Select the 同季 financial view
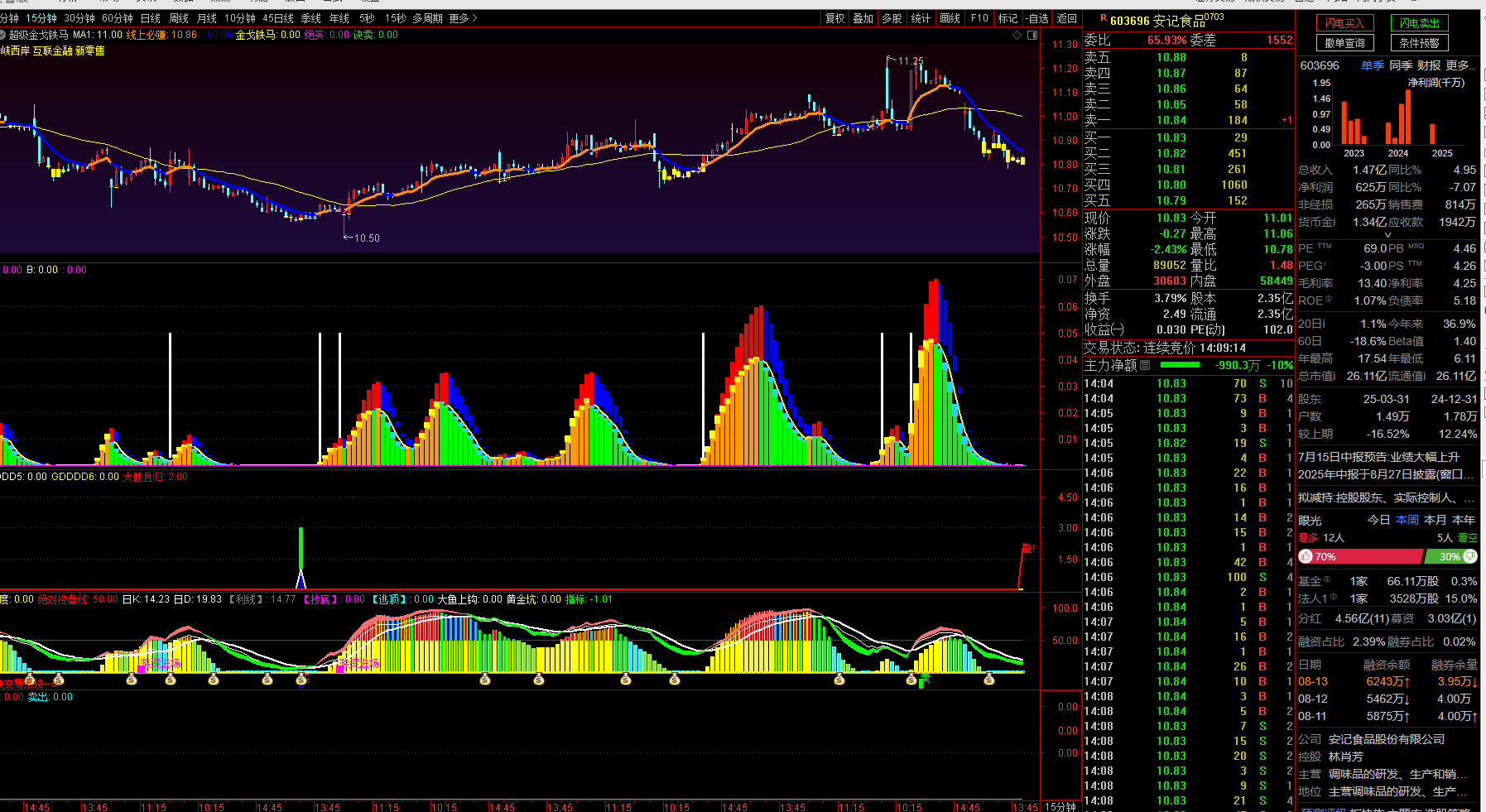Image resolution: width=1486 pixels, height=812 pixels. [1401, 65]
